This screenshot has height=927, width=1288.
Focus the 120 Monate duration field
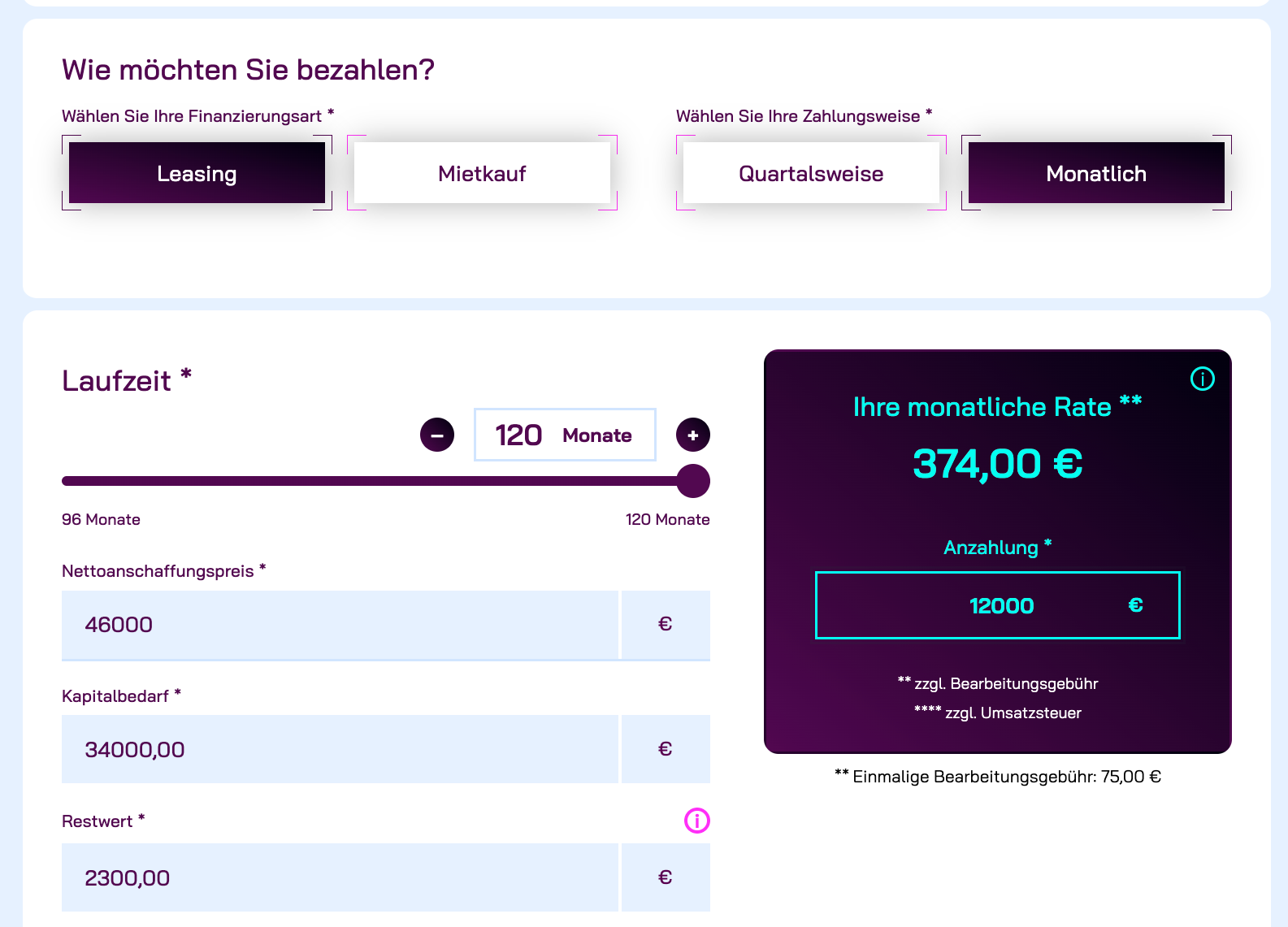click(565, 435)
